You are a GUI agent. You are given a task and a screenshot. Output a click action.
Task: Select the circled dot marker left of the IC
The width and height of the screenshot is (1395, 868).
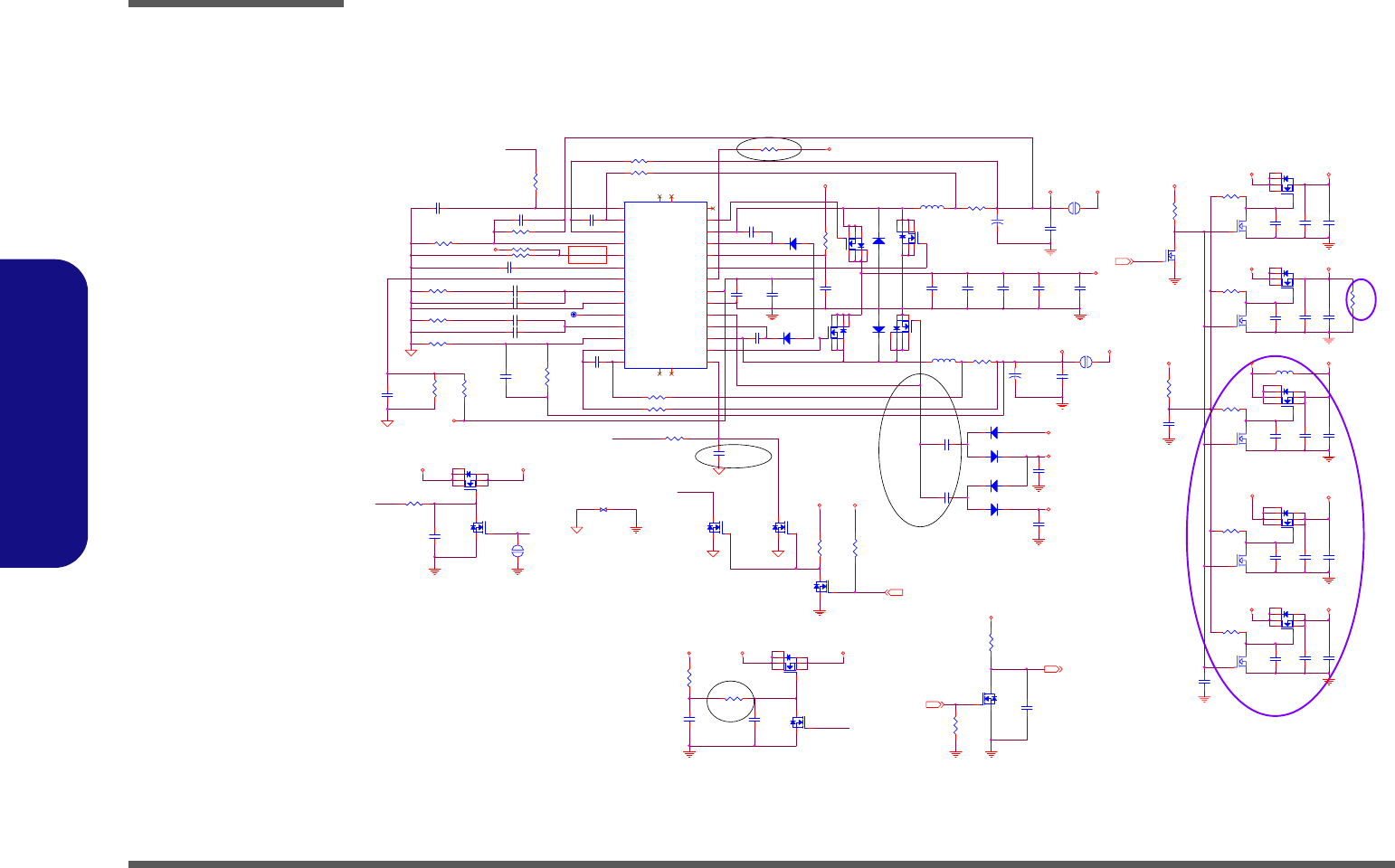pyautogui.click(x=574, y=315)
